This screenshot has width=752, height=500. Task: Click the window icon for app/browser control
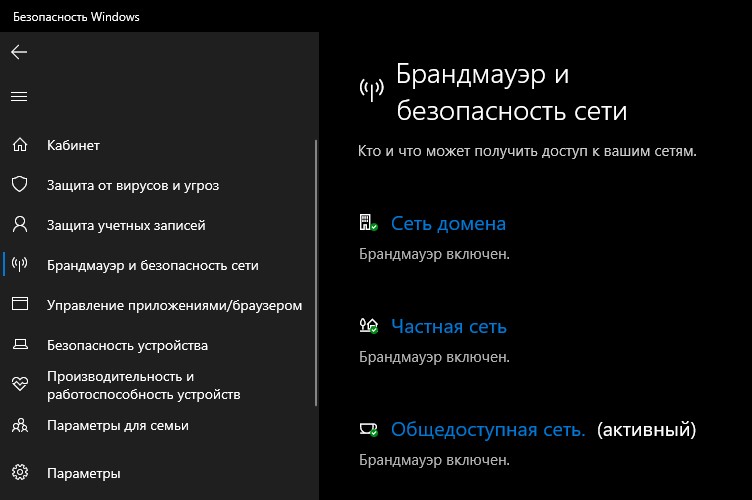point(20,304)
